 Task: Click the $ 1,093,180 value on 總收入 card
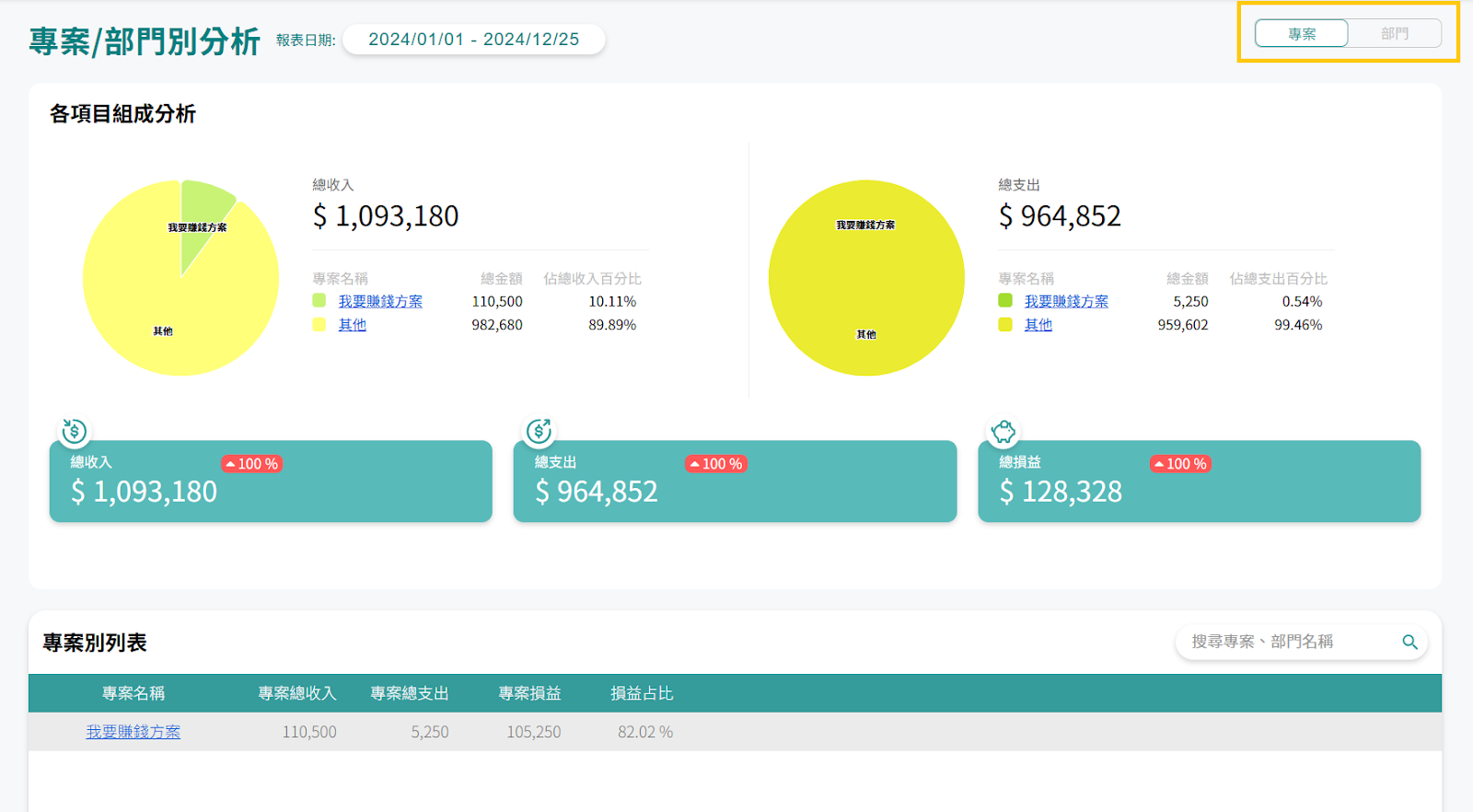tap(145, 492)
